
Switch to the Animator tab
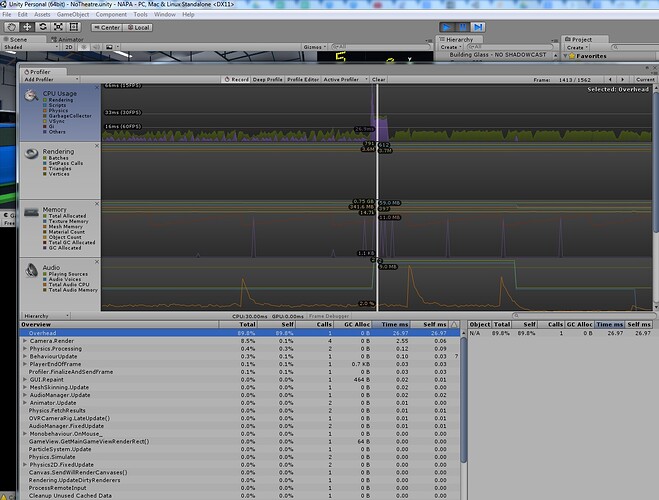[67, 39]
